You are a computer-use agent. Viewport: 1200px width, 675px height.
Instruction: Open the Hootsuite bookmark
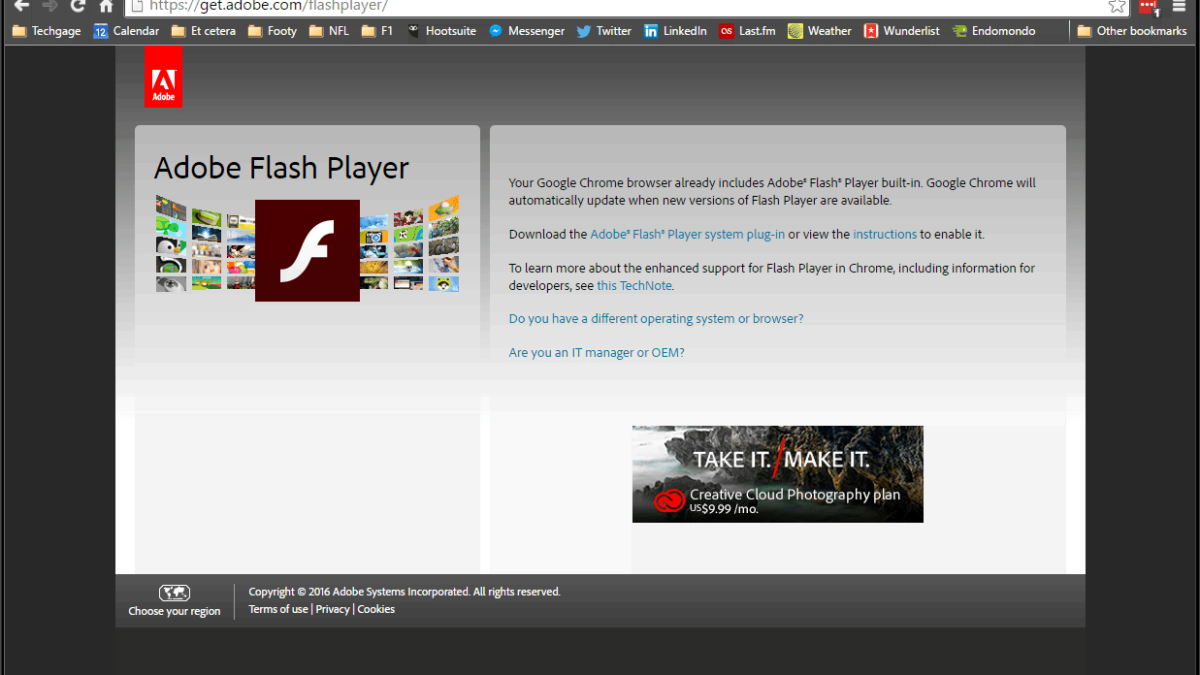441,31
